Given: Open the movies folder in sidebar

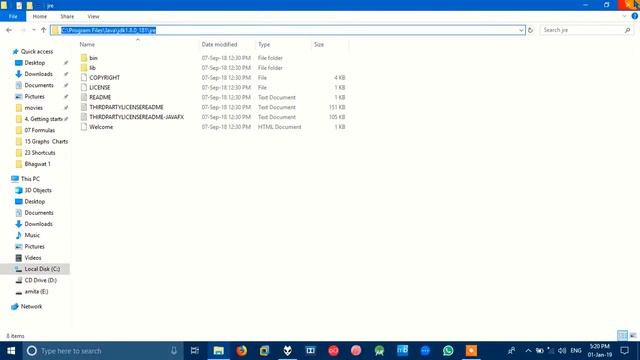Looking at the screenshot, I should (x=33, y=108).
